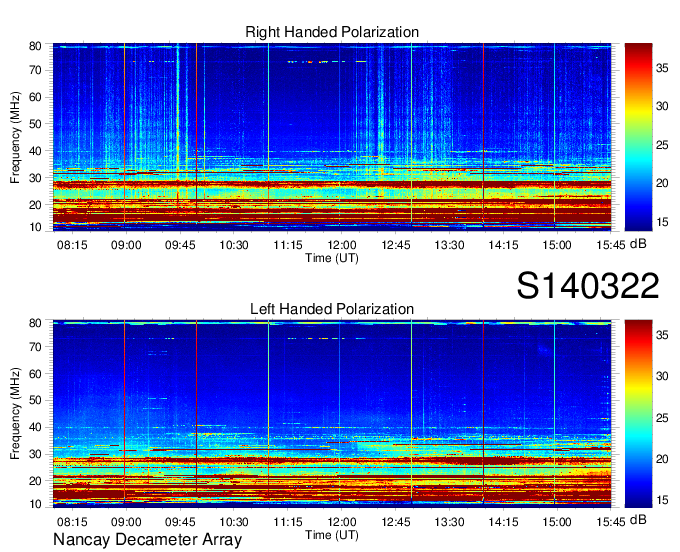This screenshot has width=680, height=552.
Task: Click the 12:00 tick label on bottom plot
Action: coord(342,522)
